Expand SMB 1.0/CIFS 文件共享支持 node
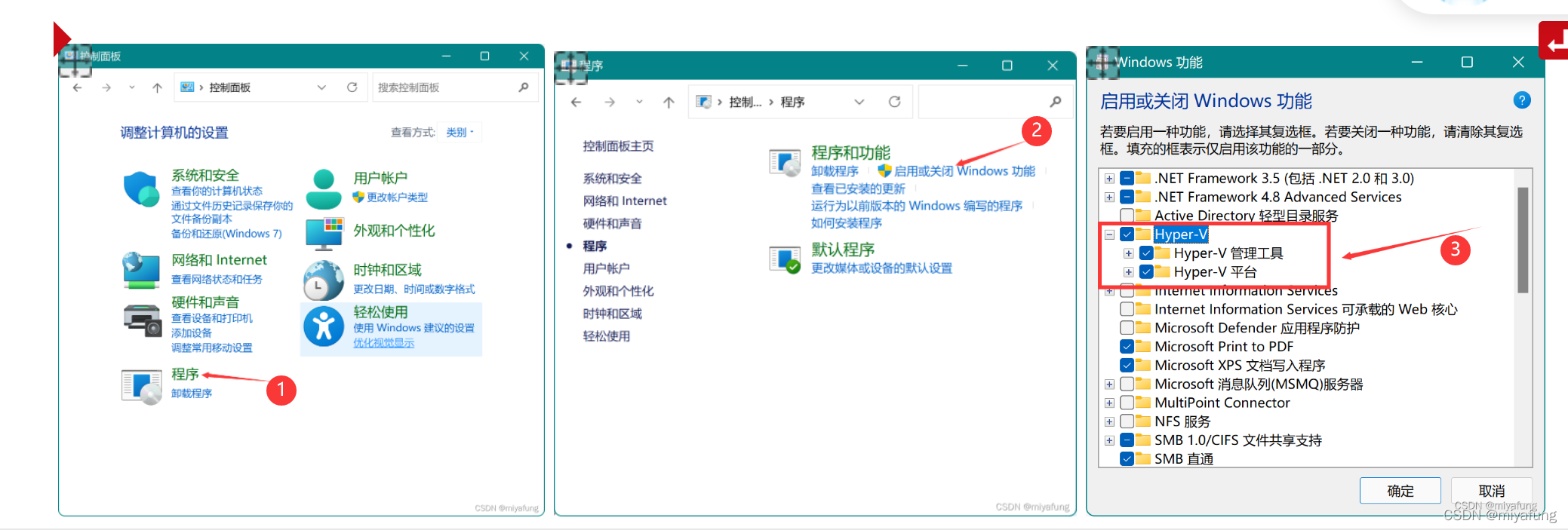 click(1109, 440)
